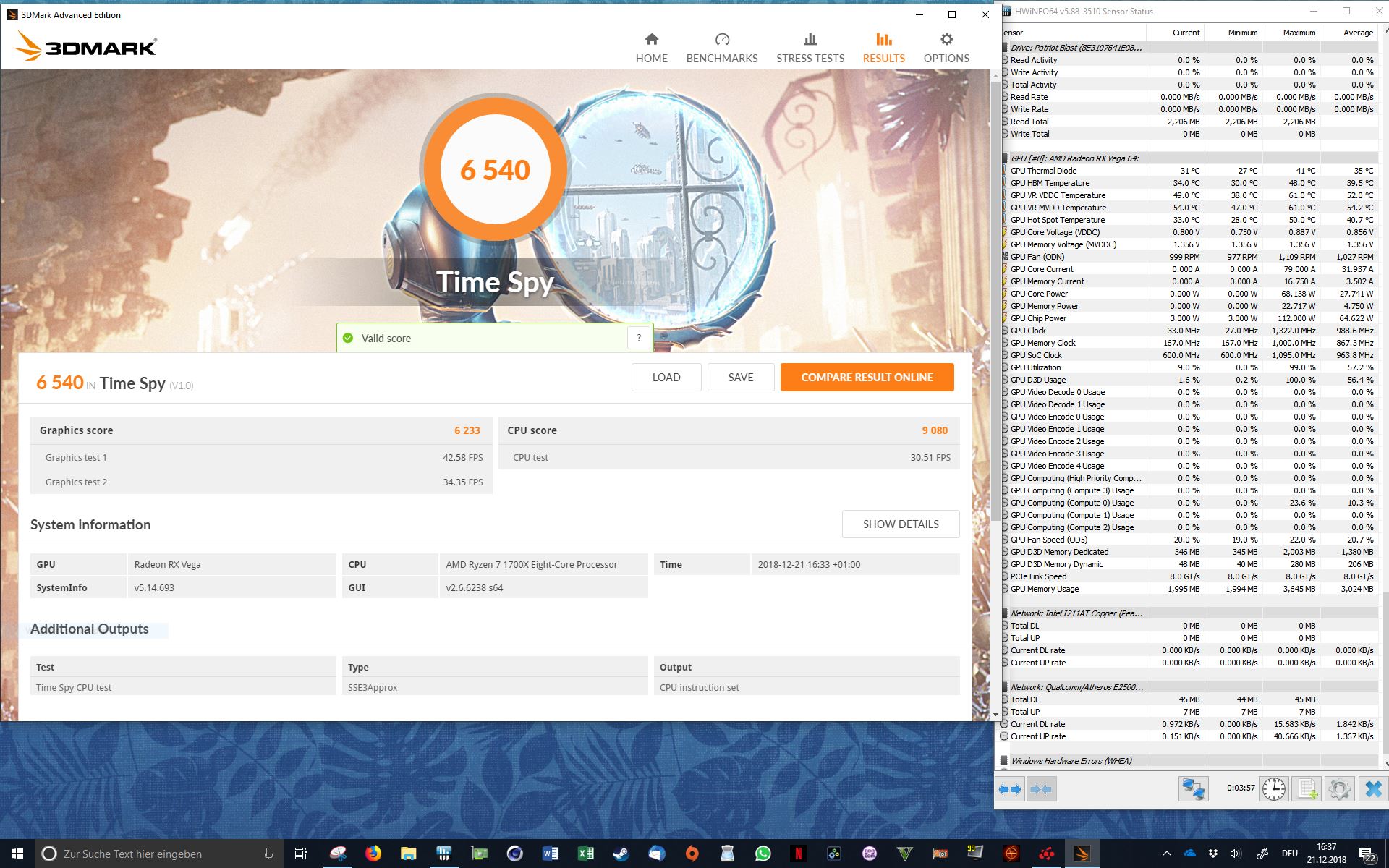
Task: Open the HOME tab in 3DMark
Action: point(651,48)
